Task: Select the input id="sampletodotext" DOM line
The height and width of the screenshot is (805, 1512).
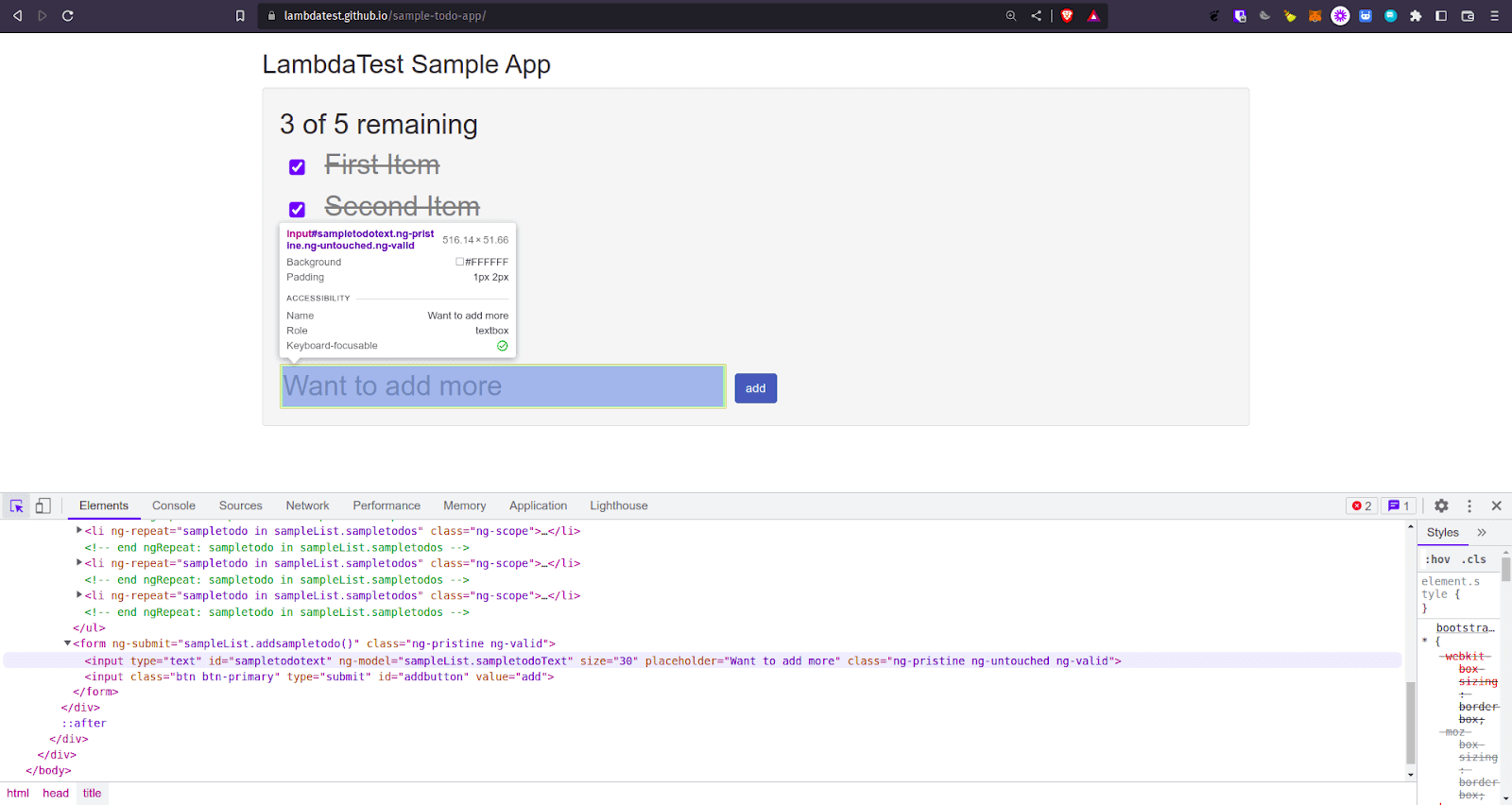Action: click(x=702, y=661)
